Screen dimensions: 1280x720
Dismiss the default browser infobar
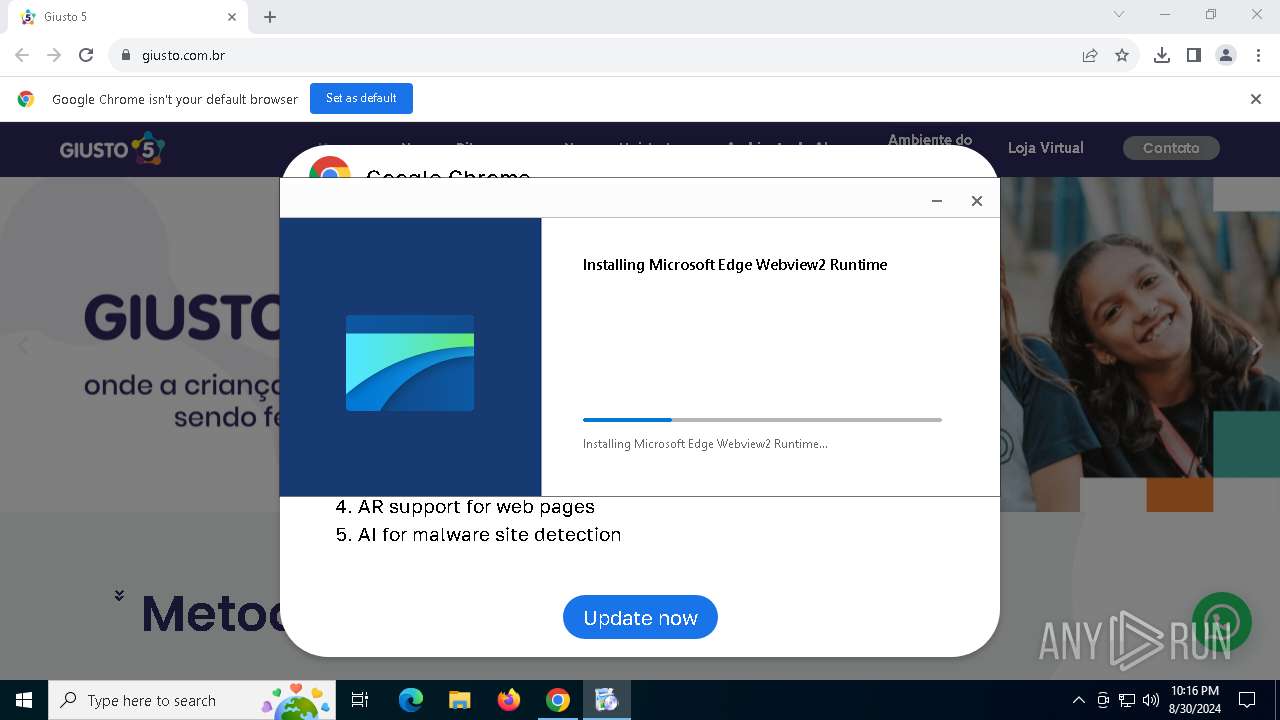click(x=1256, y=99)
